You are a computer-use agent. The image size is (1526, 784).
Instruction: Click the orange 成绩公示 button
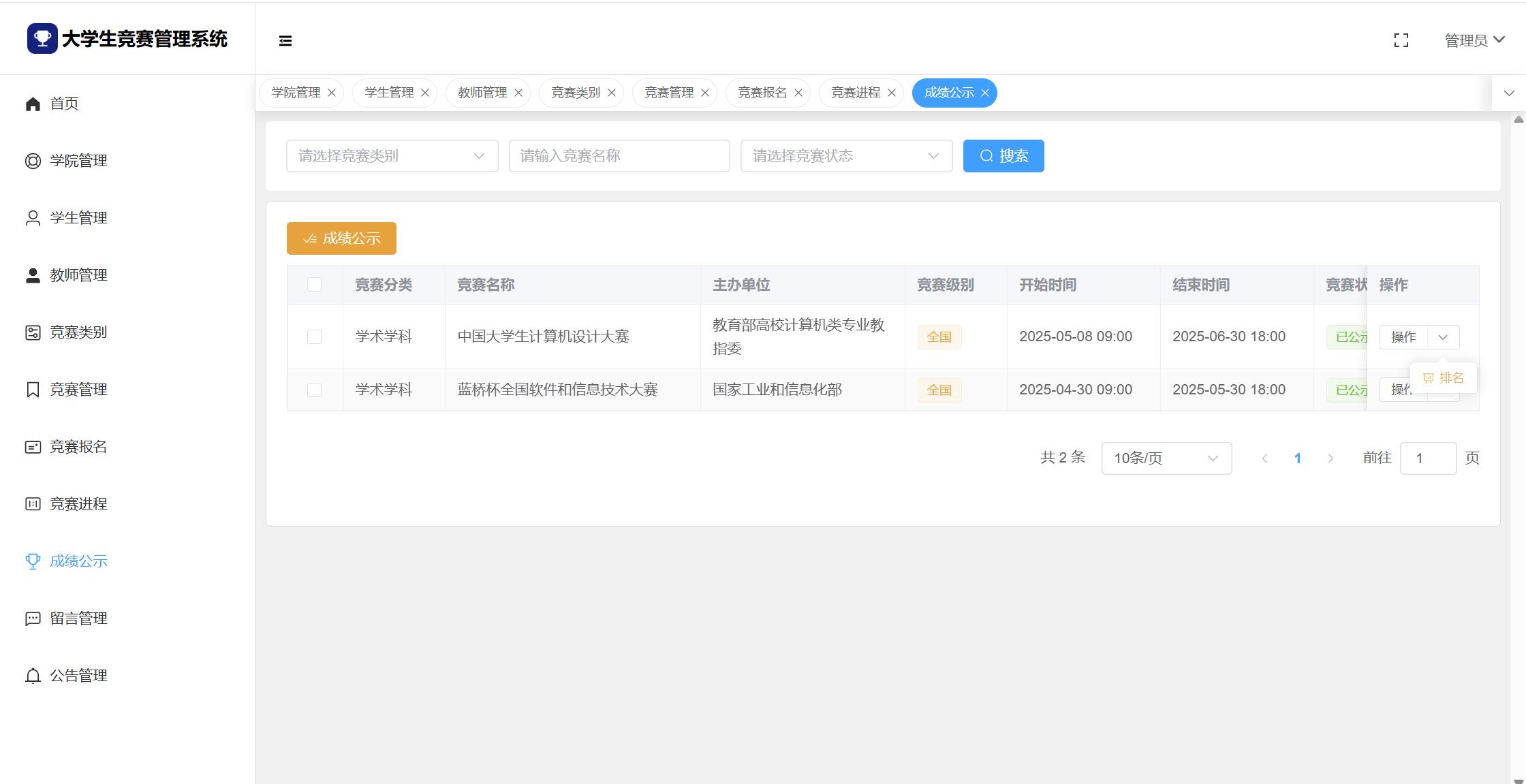pos(341,238)
